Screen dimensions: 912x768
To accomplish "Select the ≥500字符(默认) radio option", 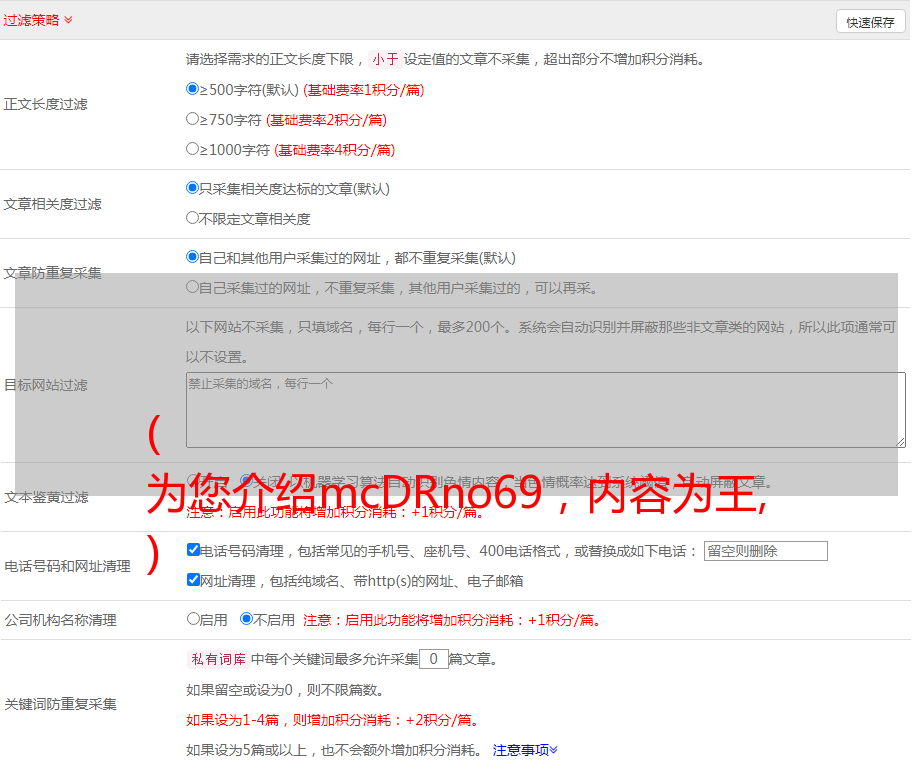I will coord(193,89).
